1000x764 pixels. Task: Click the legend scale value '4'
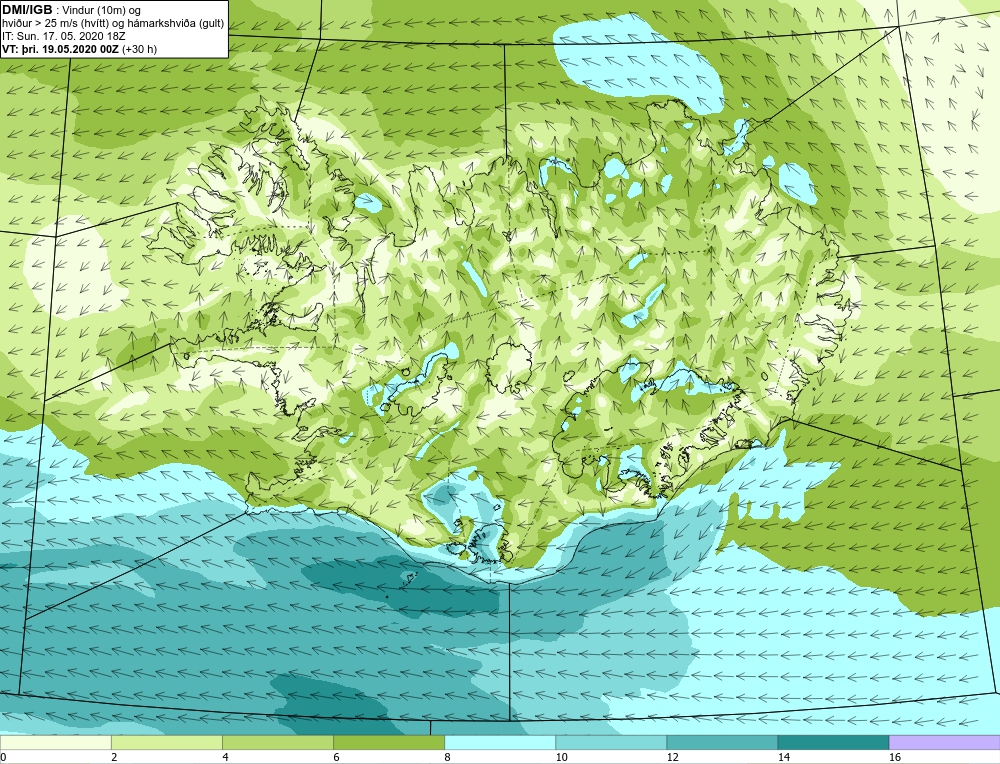225,758
